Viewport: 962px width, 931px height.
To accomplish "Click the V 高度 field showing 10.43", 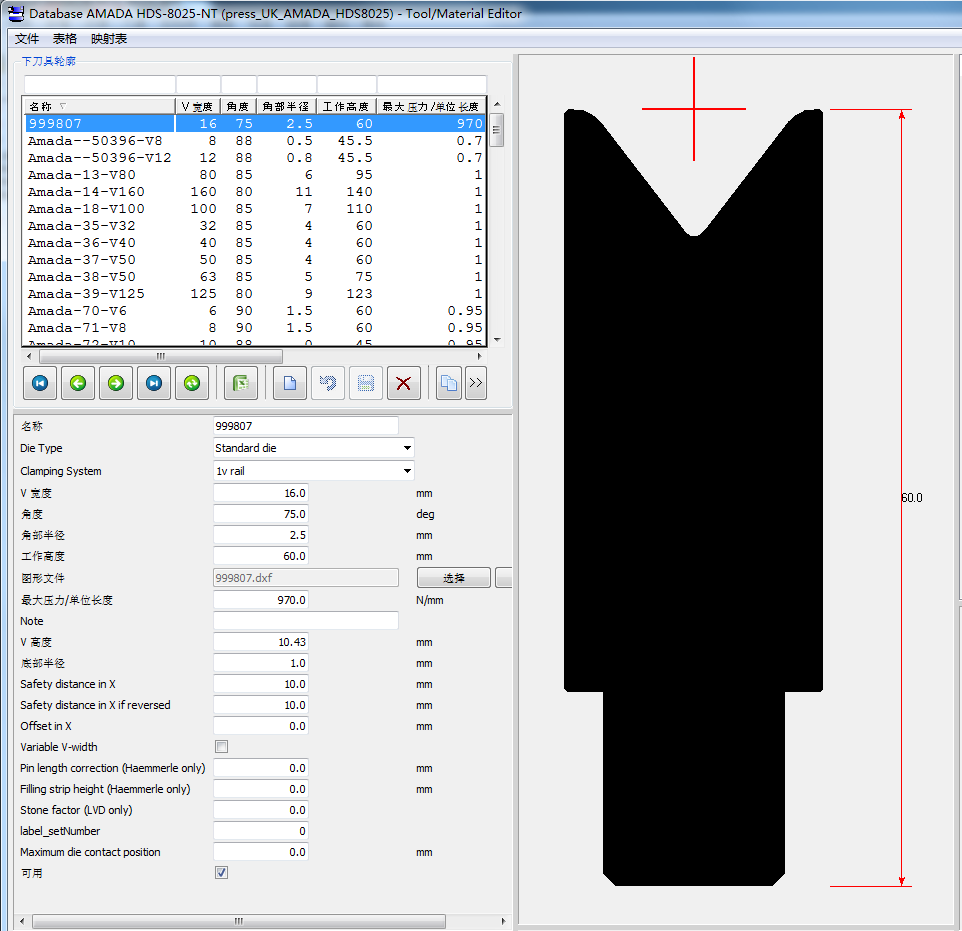I will point(261,642).
